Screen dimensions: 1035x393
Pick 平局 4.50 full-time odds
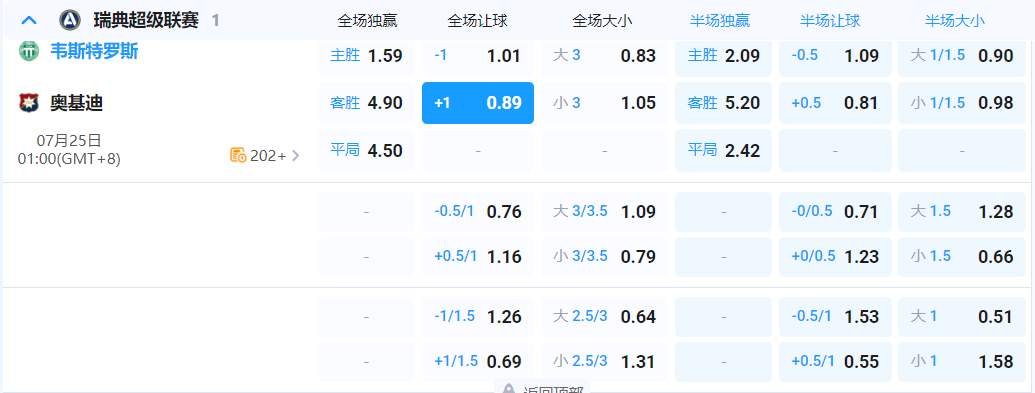(x=367, y=151)
